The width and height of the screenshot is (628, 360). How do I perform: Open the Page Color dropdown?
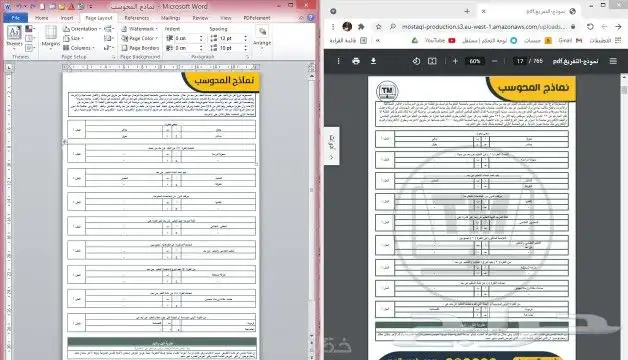140,38
